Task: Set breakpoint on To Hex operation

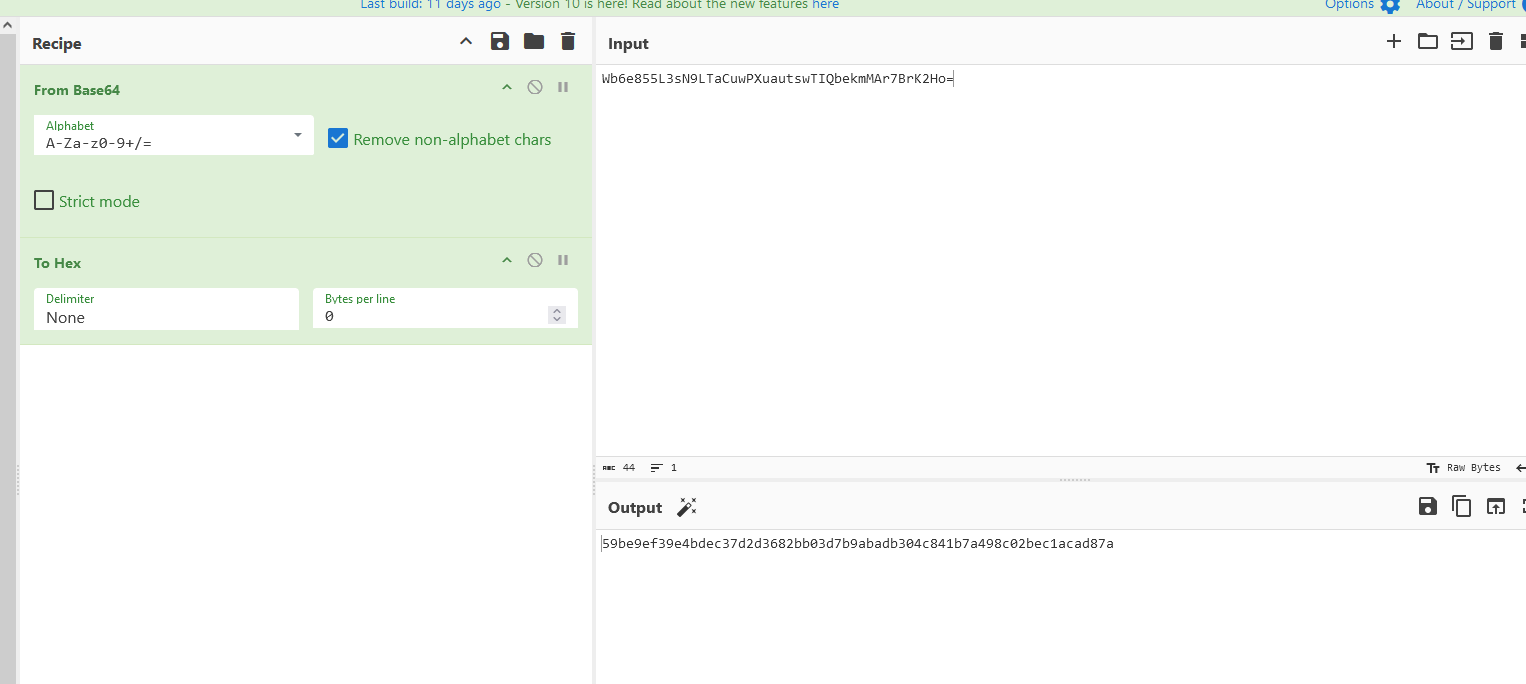Action: pyautogui.click(x=563, y=260)
